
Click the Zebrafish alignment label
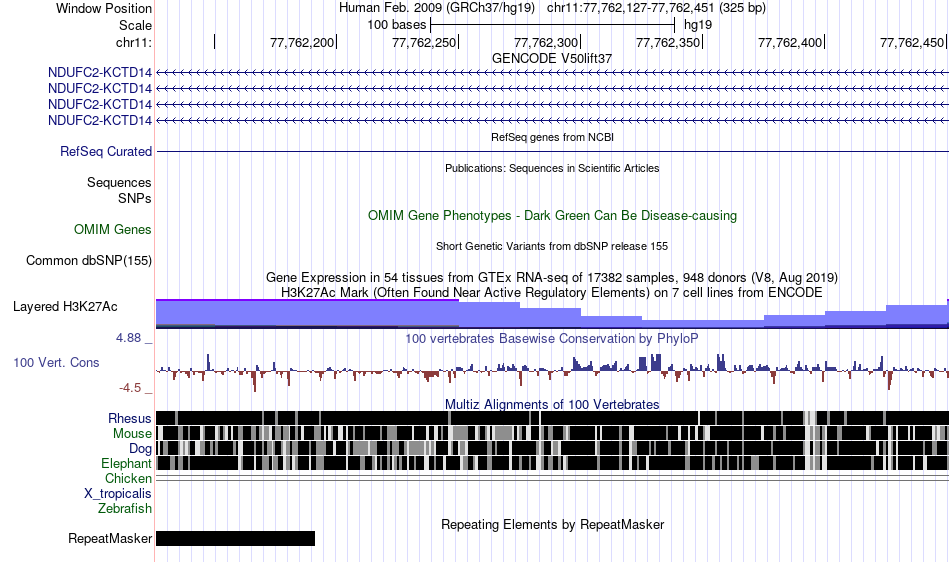pos(125,509)
